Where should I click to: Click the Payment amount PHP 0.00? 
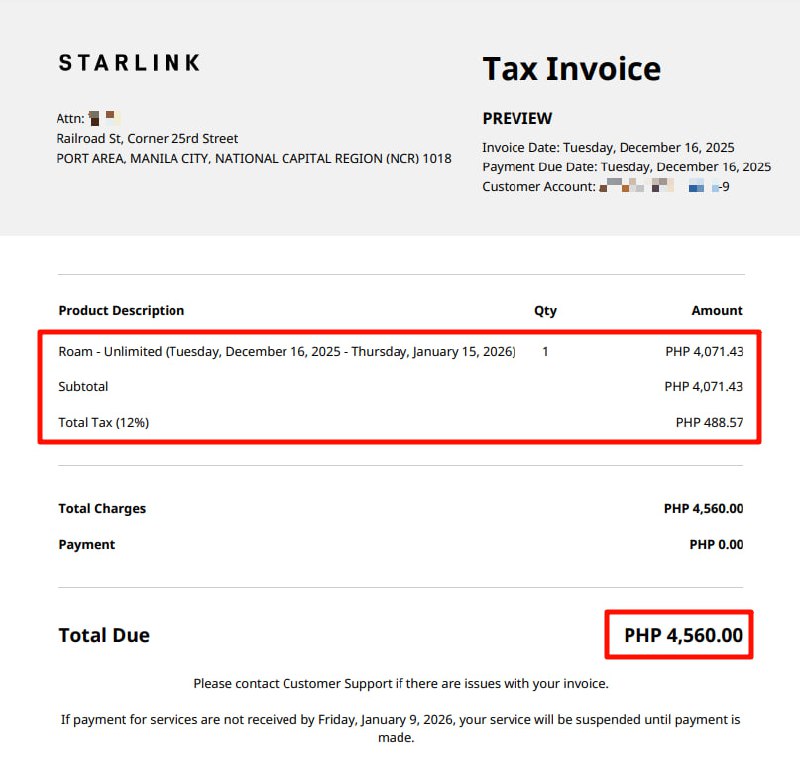click(x=716, y=545)
